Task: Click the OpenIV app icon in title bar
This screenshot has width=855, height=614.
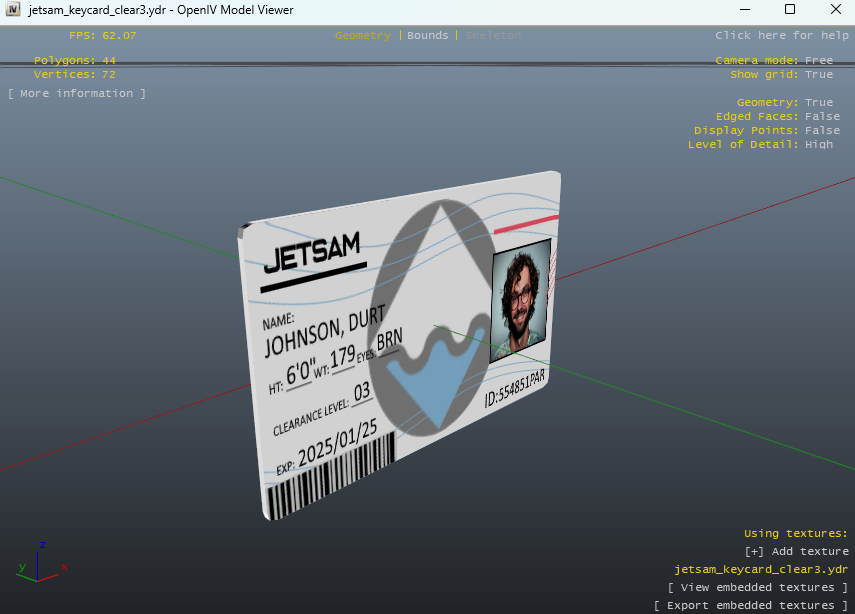Action: click(13, 10)
